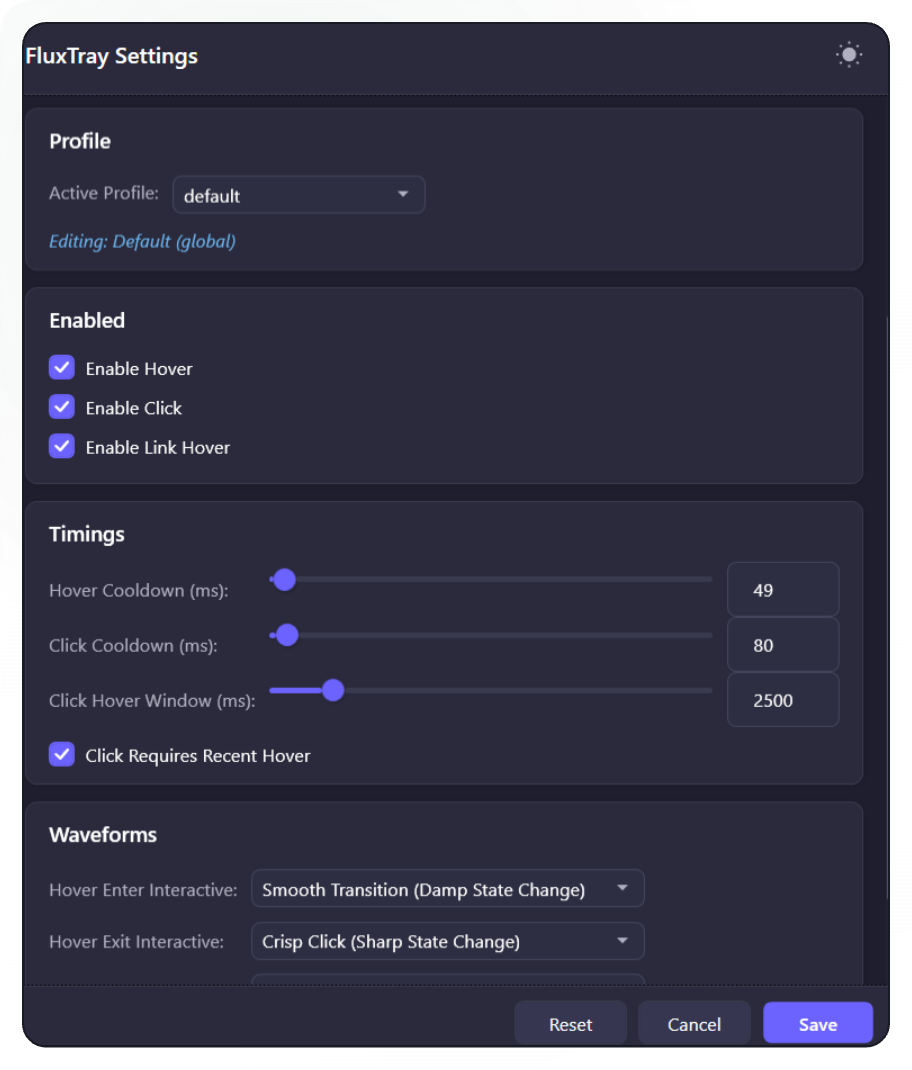
Task: Open the Hover Enter Interactive waveform dropdown
Action: [446, 888]
